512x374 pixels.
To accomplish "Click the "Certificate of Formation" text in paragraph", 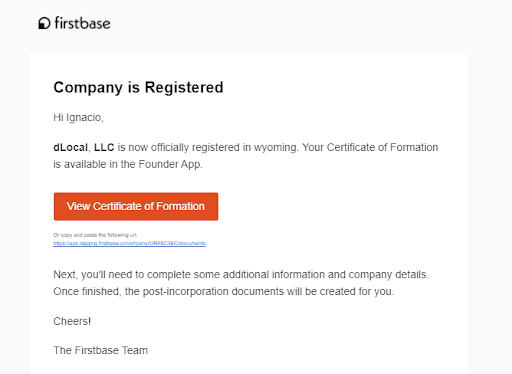I will click(382, 147).
